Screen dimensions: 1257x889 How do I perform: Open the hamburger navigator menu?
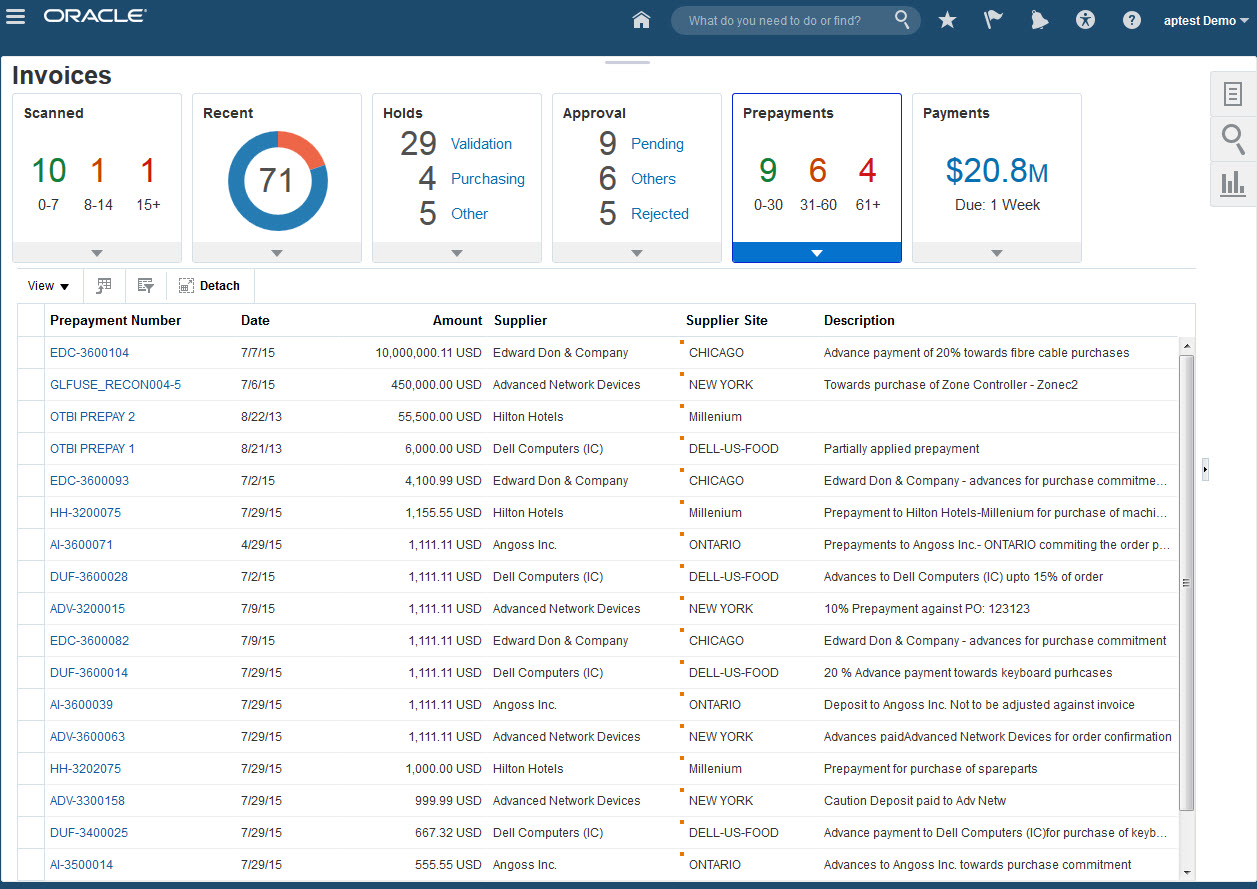click(x=16, y=17)
